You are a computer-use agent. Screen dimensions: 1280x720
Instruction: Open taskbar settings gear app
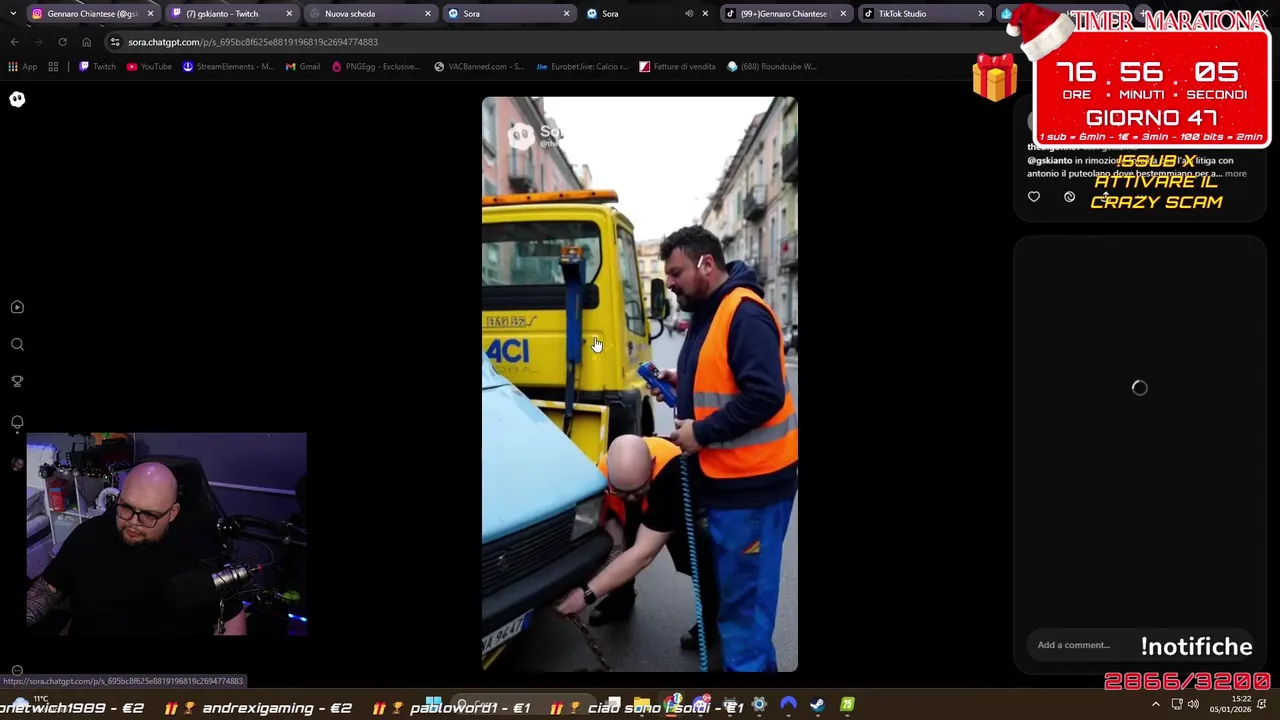[x=759, y=705]
